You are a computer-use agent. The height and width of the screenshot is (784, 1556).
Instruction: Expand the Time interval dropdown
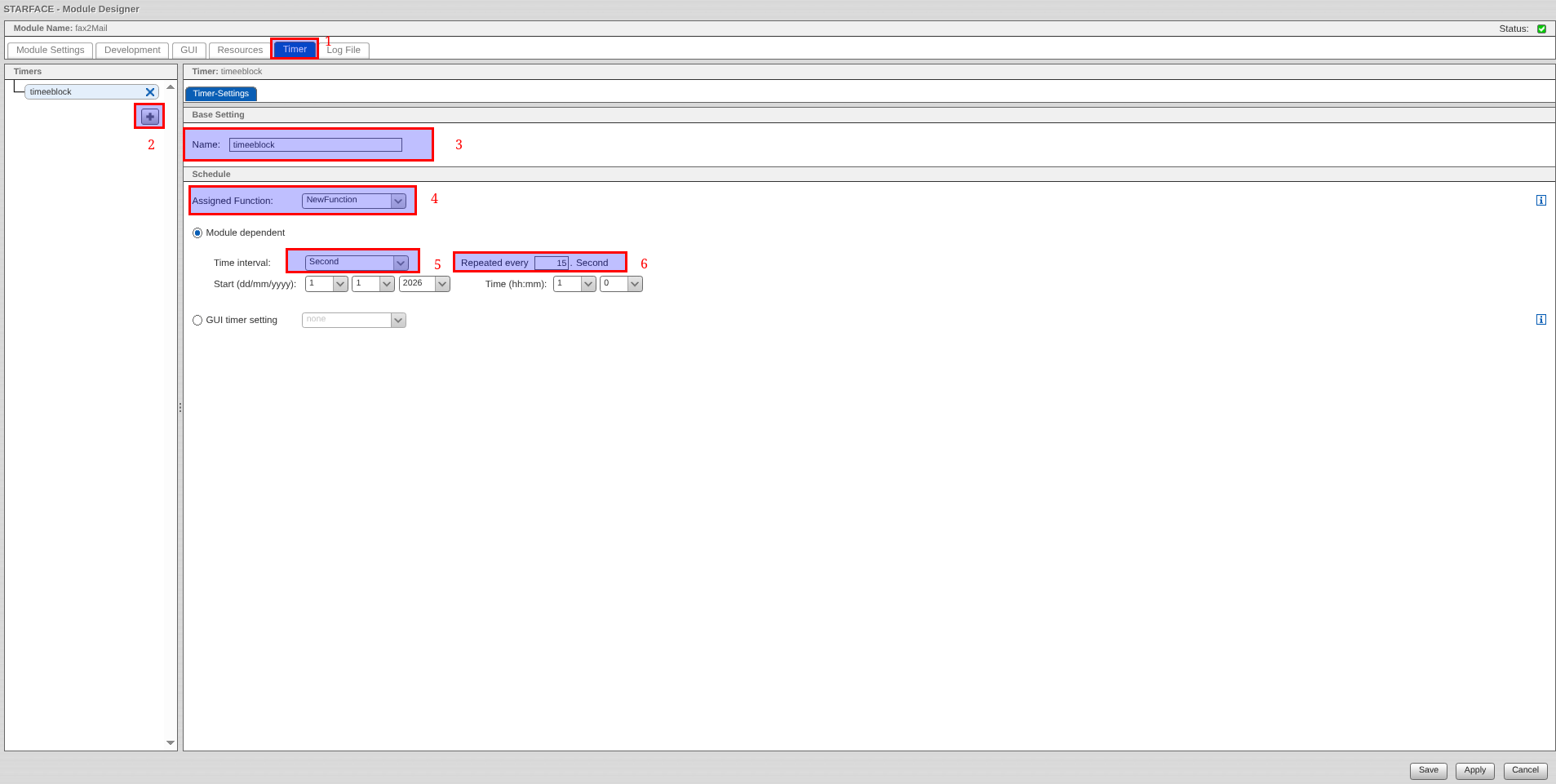click(357, 263)
